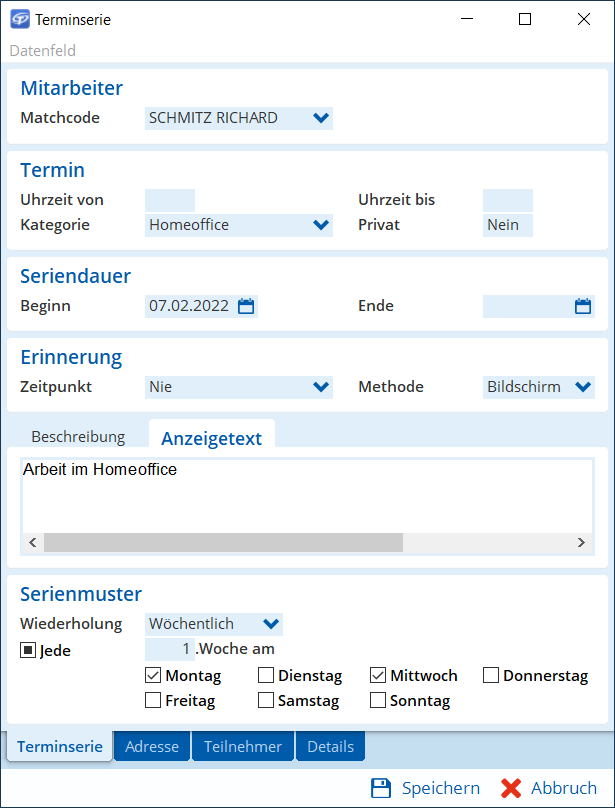
Task: Toggle the Jede option box
Action: (x=27, y=650)
